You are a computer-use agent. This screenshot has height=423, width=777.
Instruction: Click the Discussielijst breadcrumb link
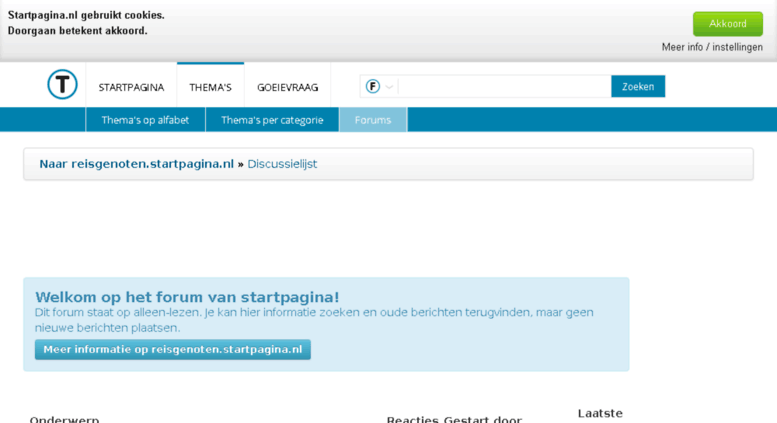(x=282, y=164)
